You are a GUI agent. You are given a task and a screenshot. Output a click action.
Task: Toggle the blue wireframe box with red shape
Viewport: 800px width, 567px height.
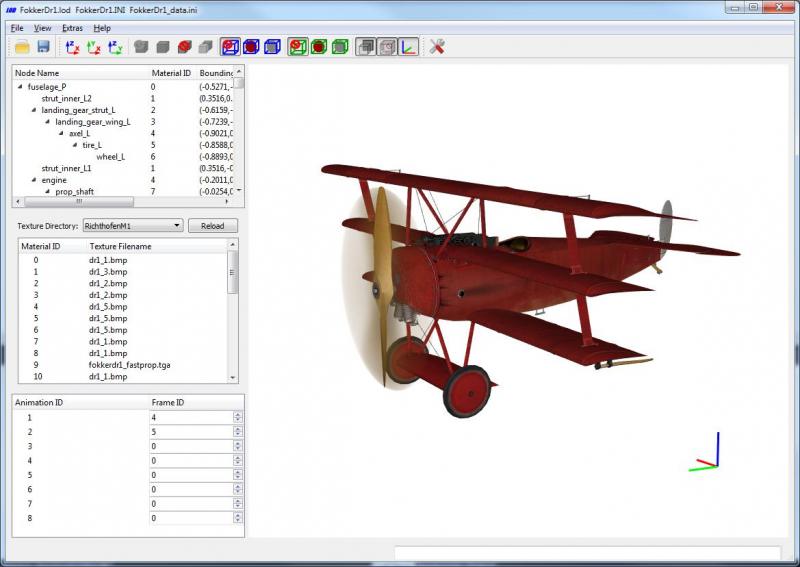pyautogui.click(x=230, y=47)
